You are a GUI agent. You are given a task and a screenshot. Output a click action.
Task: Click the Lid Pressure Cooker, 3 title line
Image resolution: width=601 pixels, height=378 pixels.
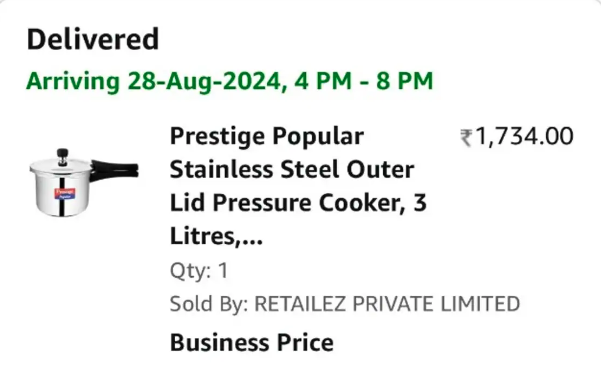(298, 203)
